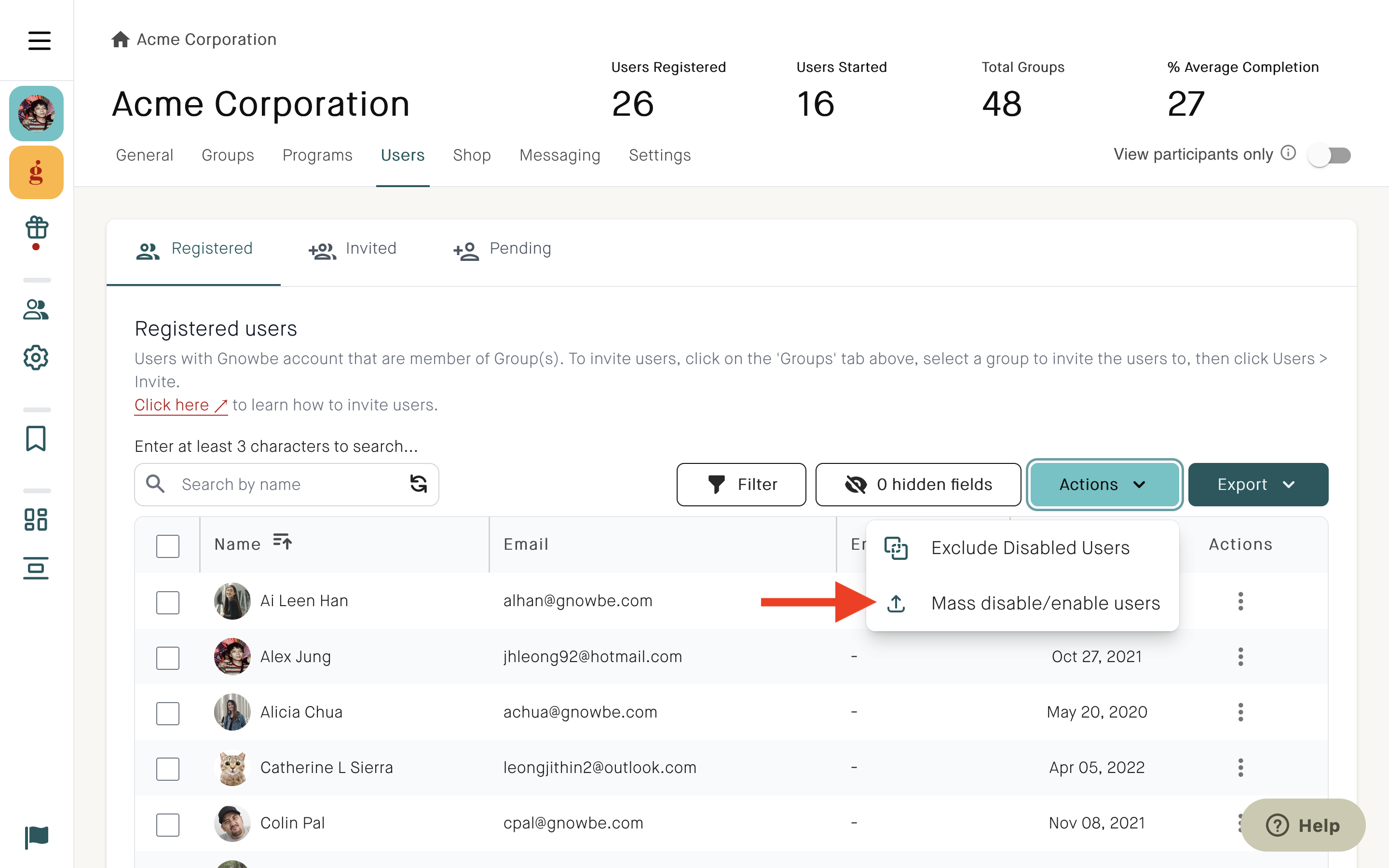The image size is (1389, 868).
Task: Open row options for Ai Leen Han
Action: (1240, 601)
